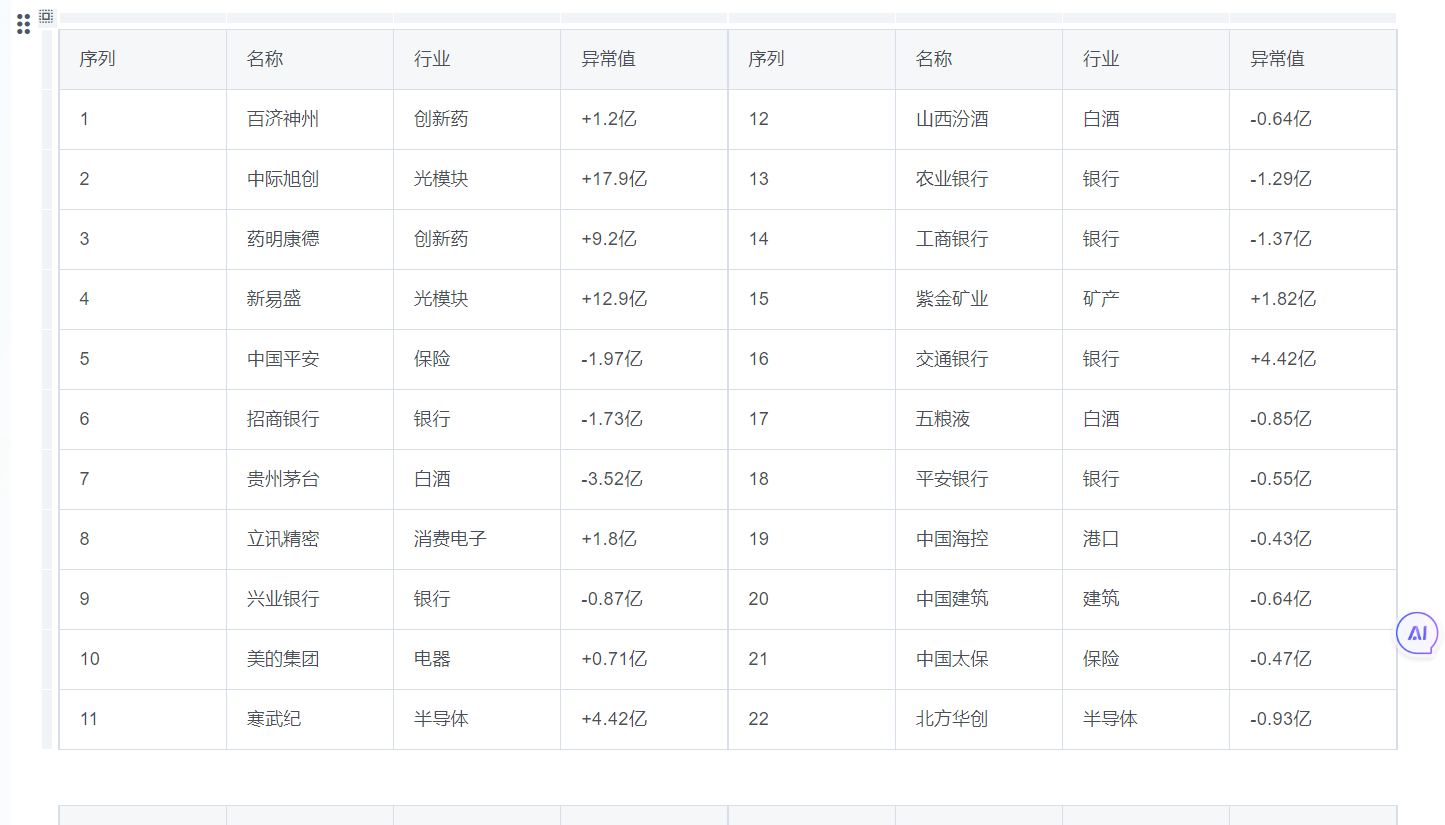Click the 百济神州 name cell
The image size is (1445, 825).
[283, 119]
